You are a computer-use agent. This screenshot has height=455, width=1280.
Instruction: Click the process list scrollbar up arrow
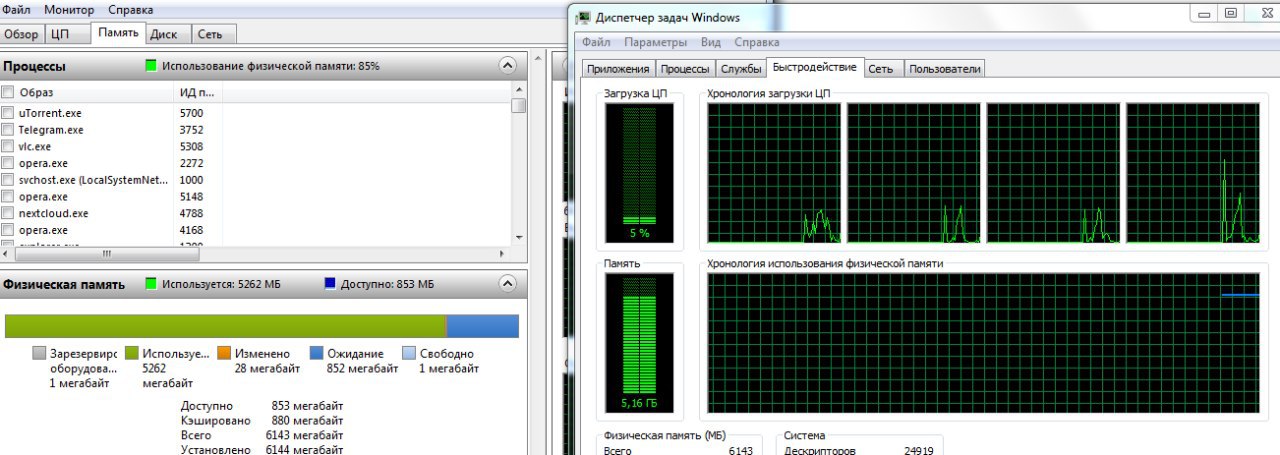point(518,91)
